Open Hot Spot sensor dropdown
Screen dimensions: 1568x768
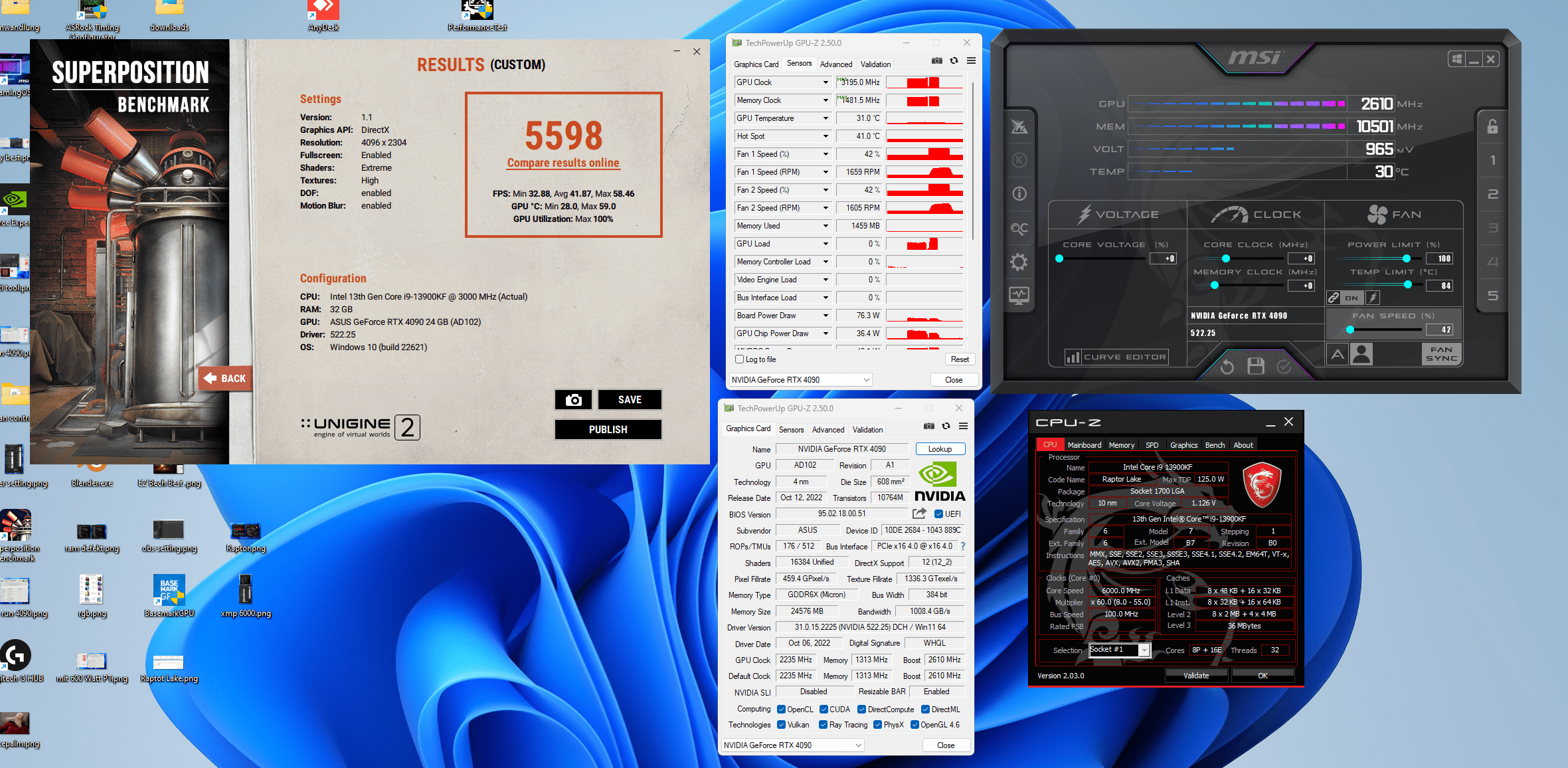click(826, 136)
